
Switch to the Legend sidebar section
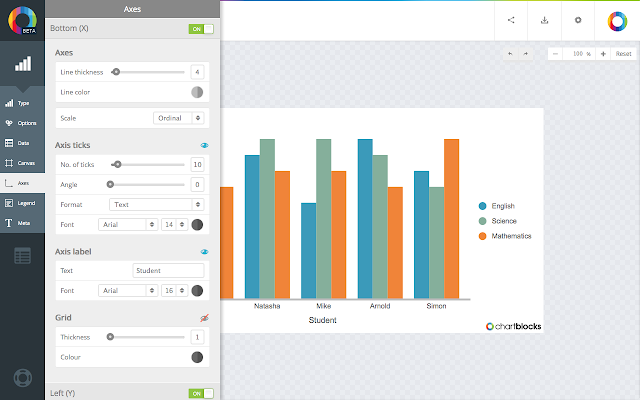tap(22, 203)
